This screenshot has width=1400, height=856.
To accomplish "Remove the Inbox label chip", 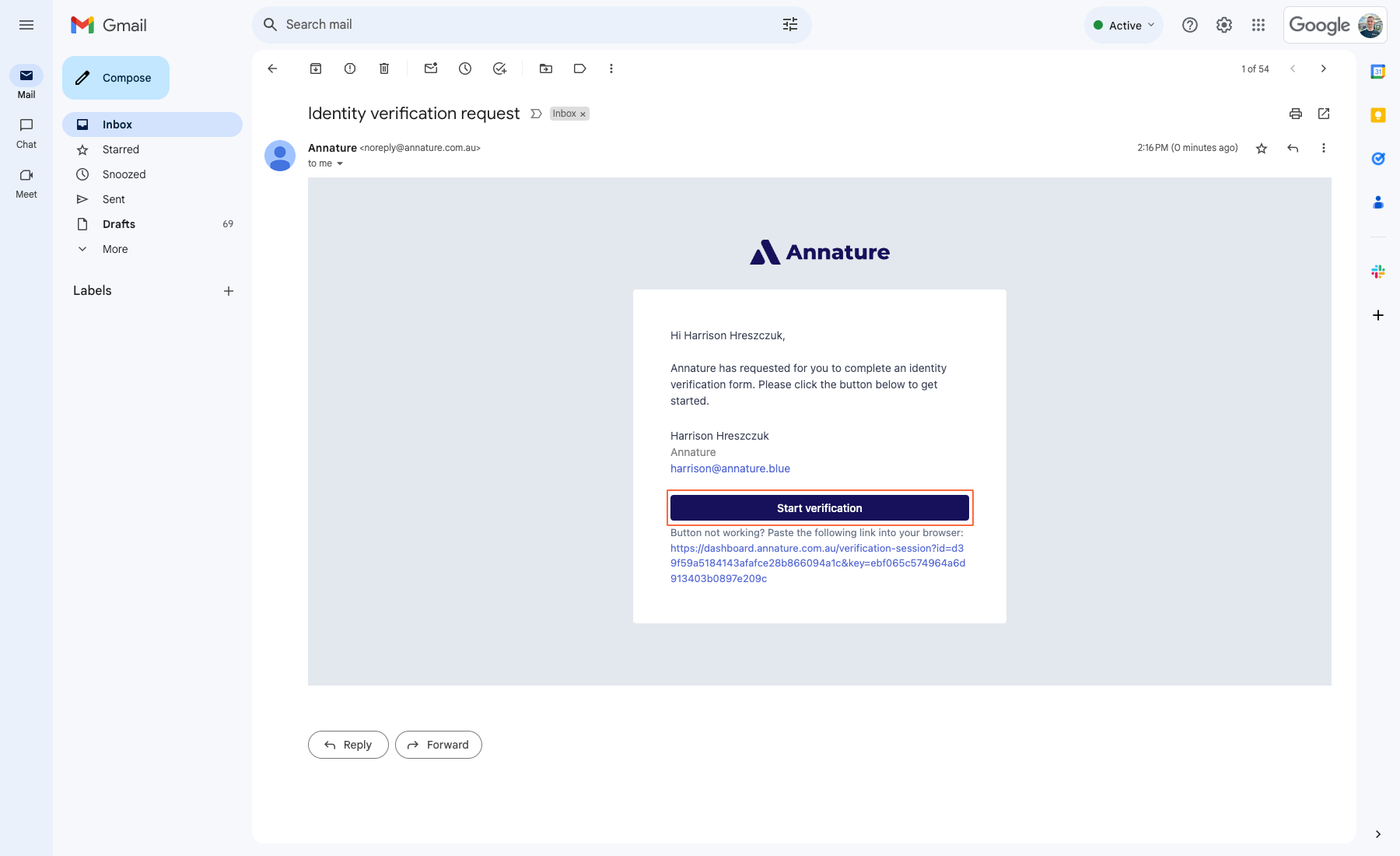I will point(583,114).
